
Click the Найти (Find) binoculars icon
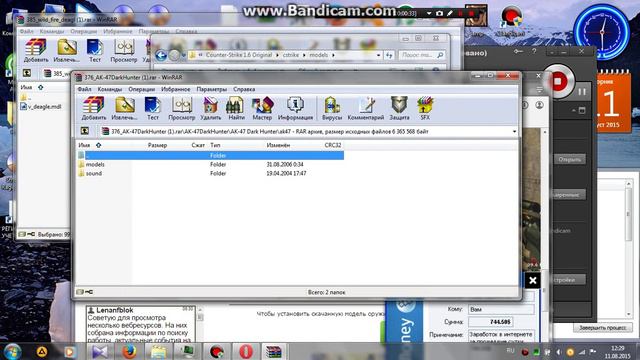[x=236, y=109]
